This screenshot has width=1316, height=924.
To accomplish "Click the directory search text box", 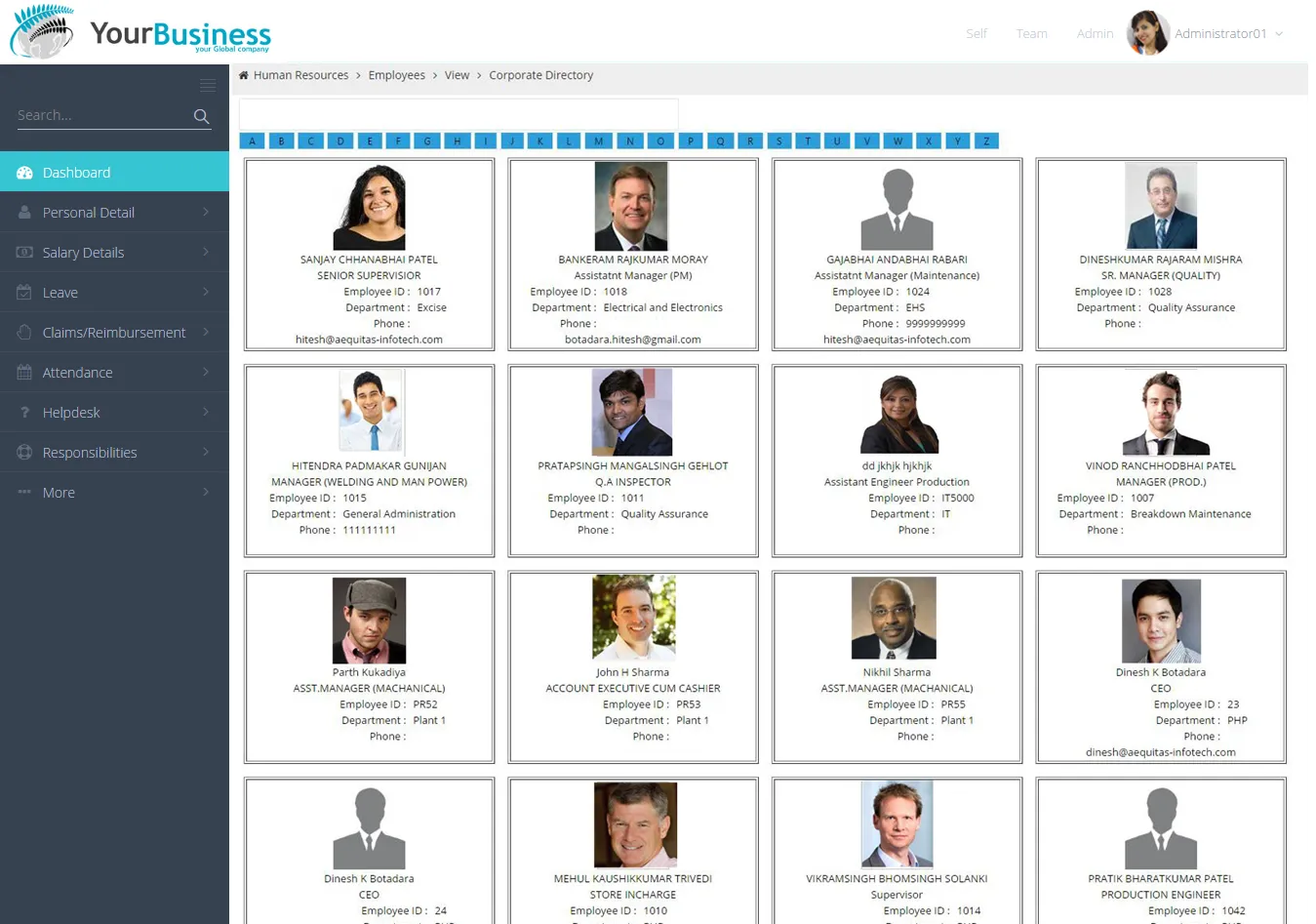I will [x=459, y=114].
